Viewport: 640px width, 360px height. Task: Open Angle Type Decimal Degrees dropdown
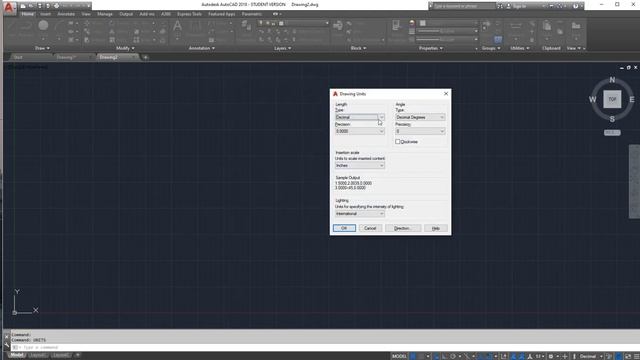(x=420, y=117)
